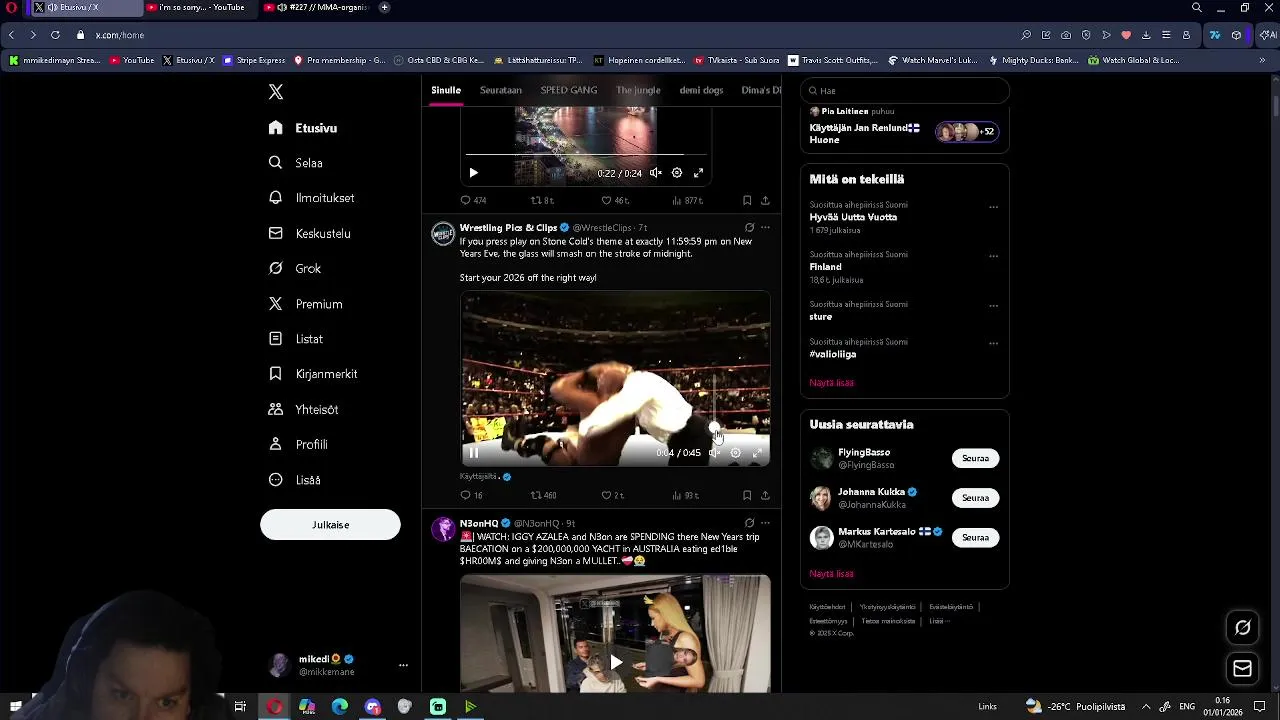
Task: Open Wrestling Pics & Clips profile avatar
Action: [x=443, y=234]
